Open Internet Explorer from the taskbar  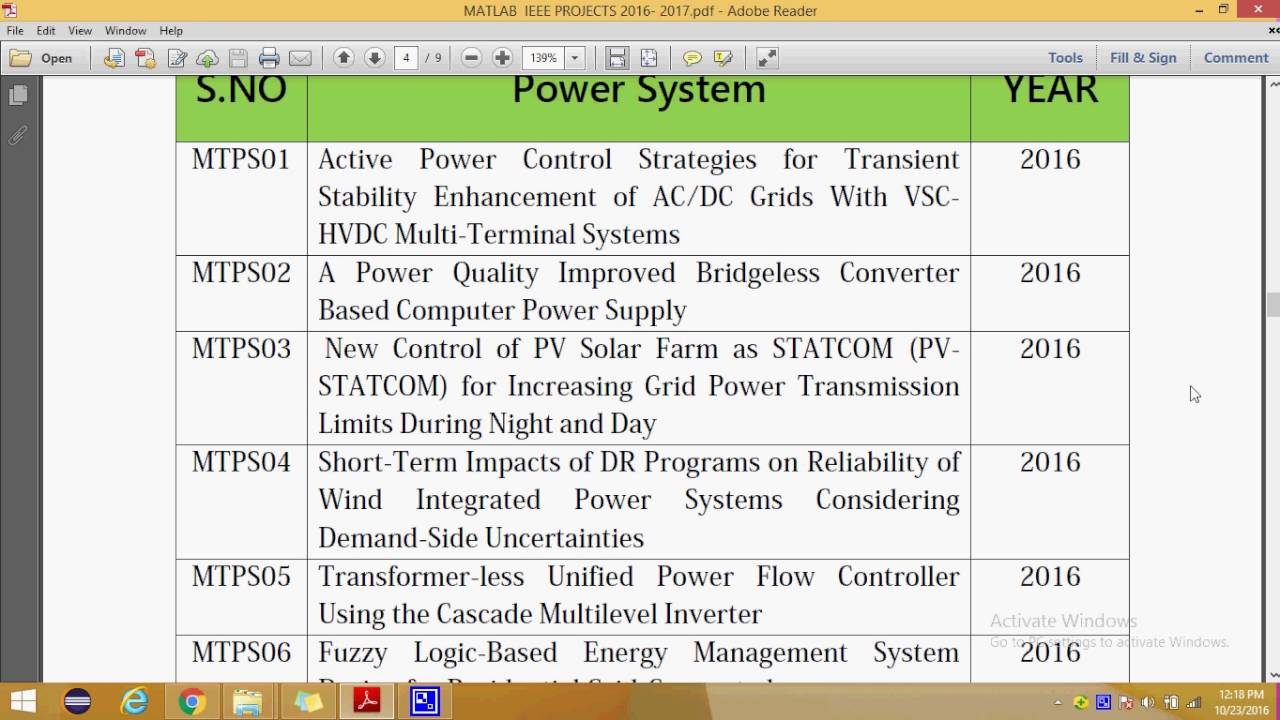point(135,702)
